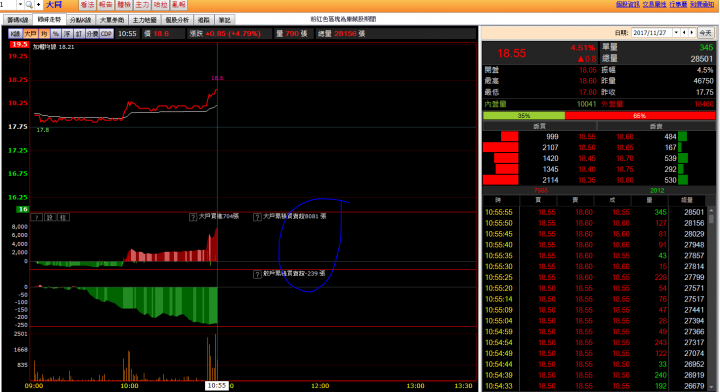
Task: Switch to the 即時走勢 tab
Action: tap(49, 20)
